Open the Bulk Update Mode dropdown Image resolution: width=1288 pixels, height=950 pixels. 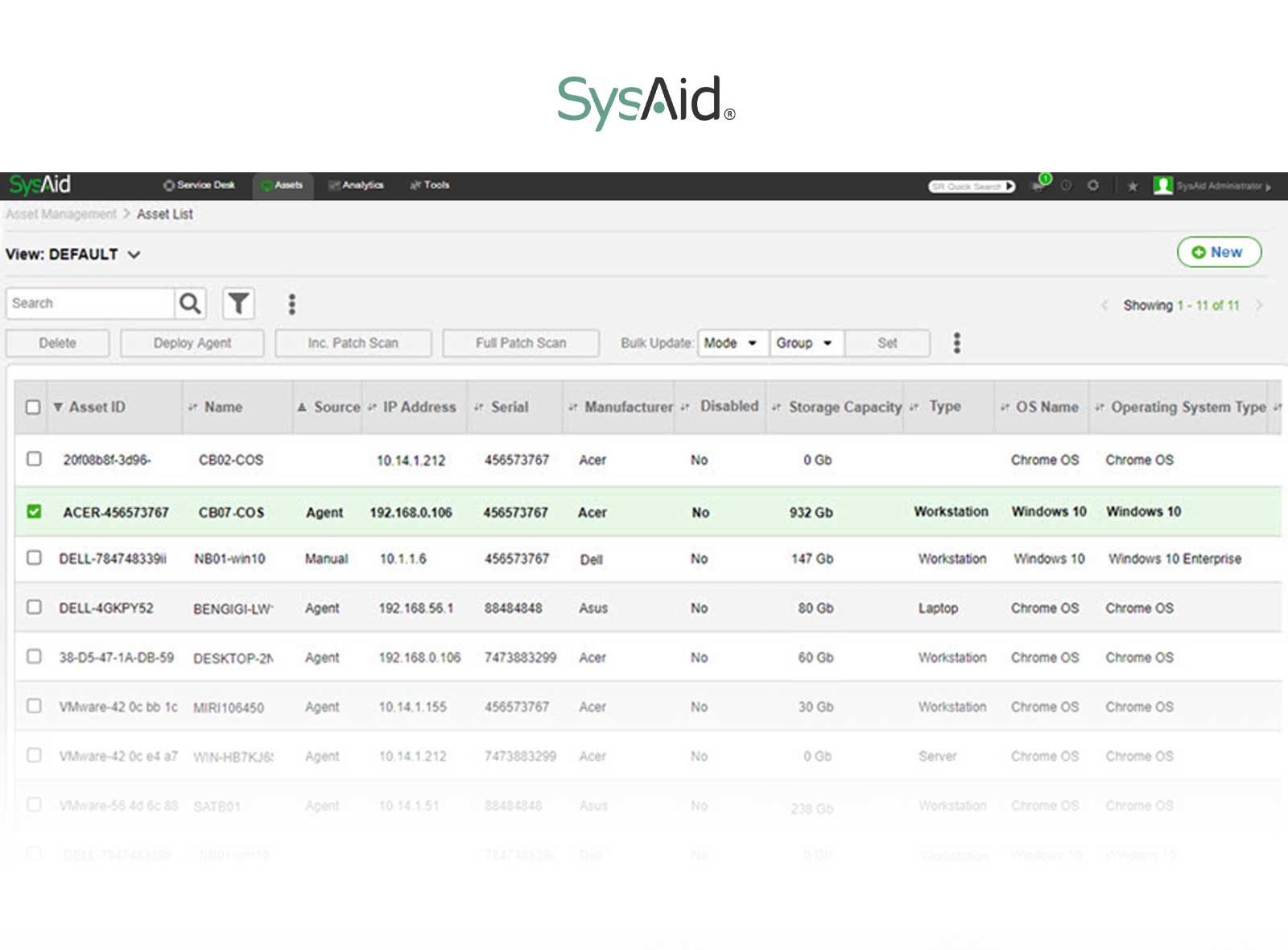click(731, 343)
